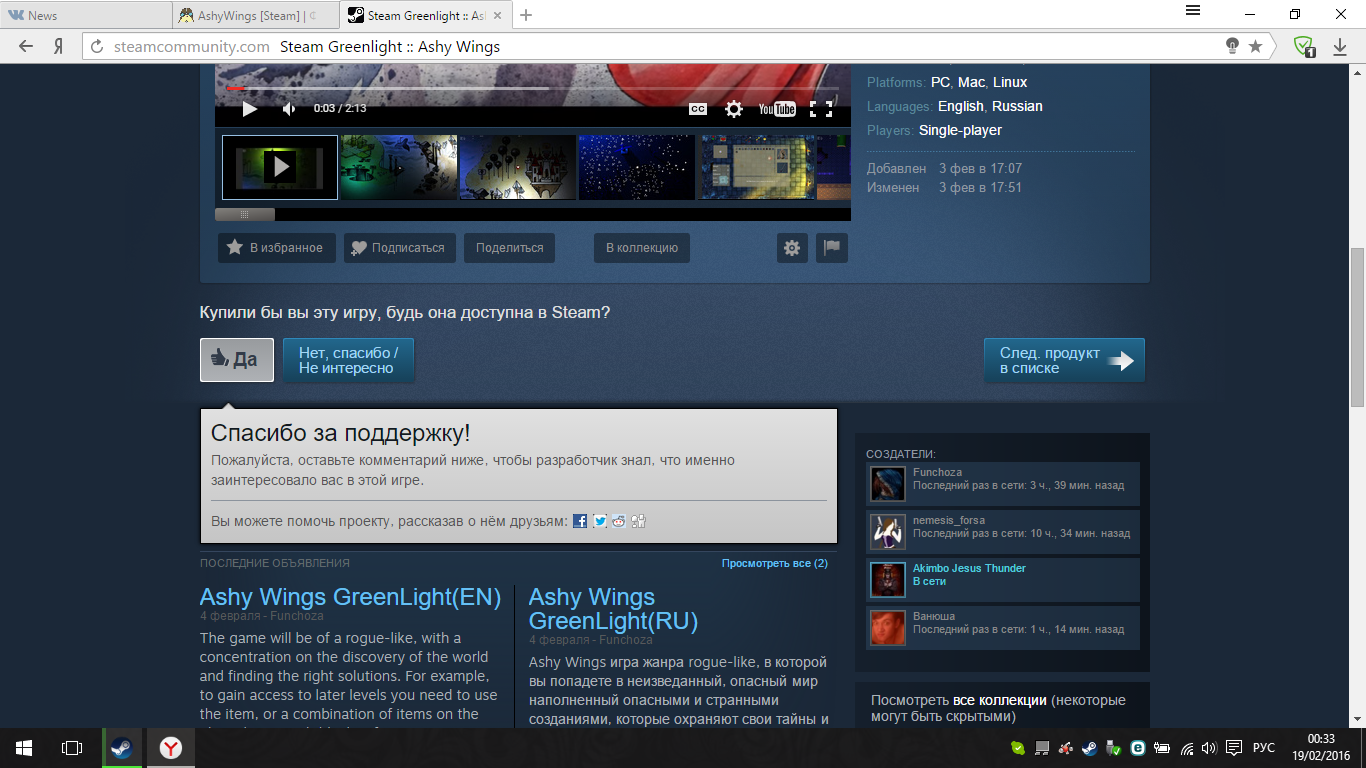Open creator Ванюша's profile
The height and width of the screenshot is (768, 1366).
tap(934, 616)
